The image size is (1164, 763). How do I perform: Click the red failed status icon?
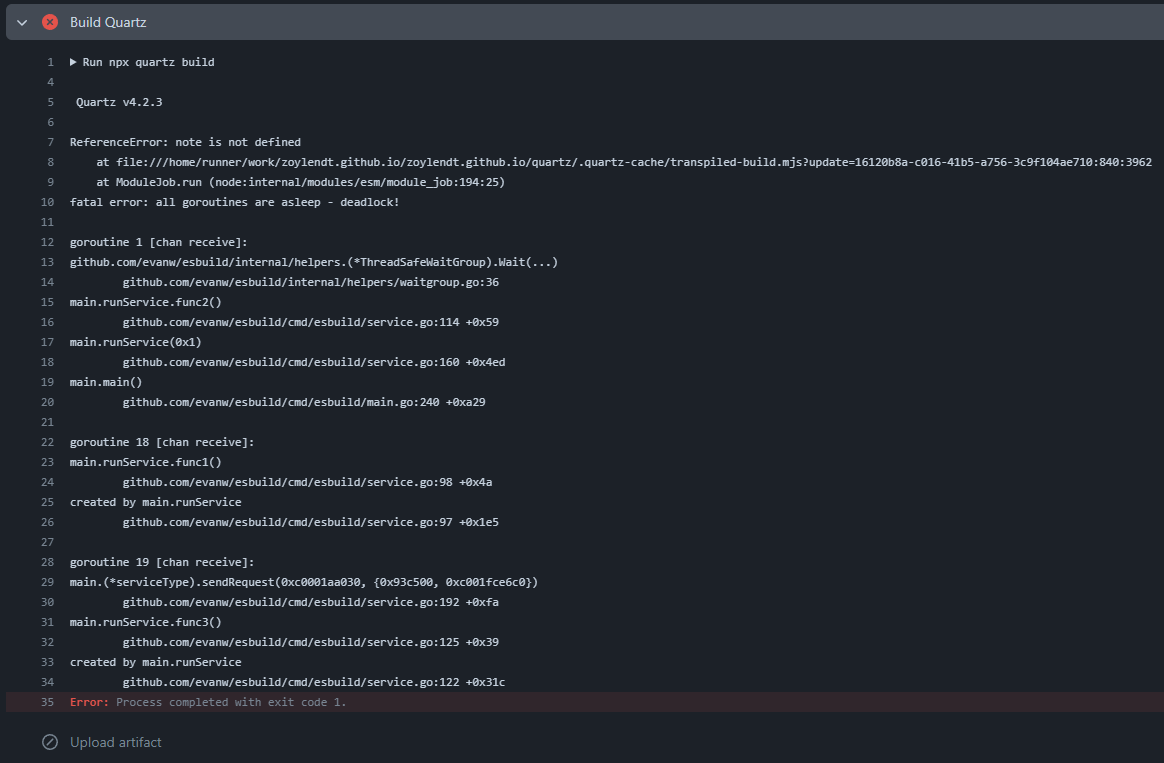[50, 22]
